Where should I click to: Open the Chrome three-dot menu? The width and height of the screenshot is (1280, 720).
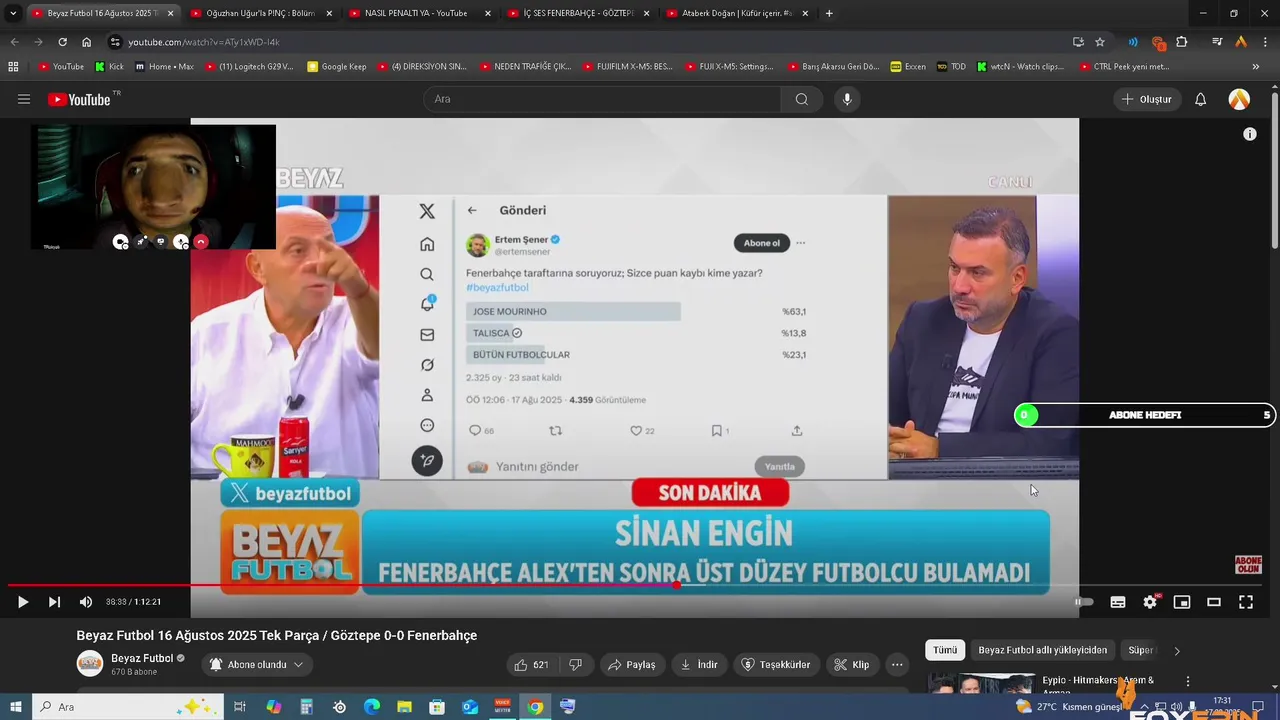(1264, 42)
